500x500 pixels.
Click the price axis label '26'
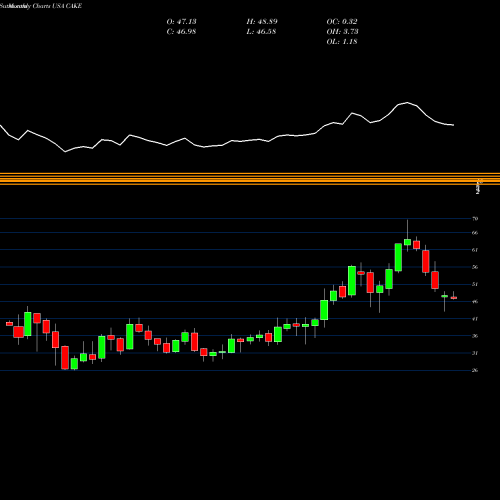coord(475,370)
